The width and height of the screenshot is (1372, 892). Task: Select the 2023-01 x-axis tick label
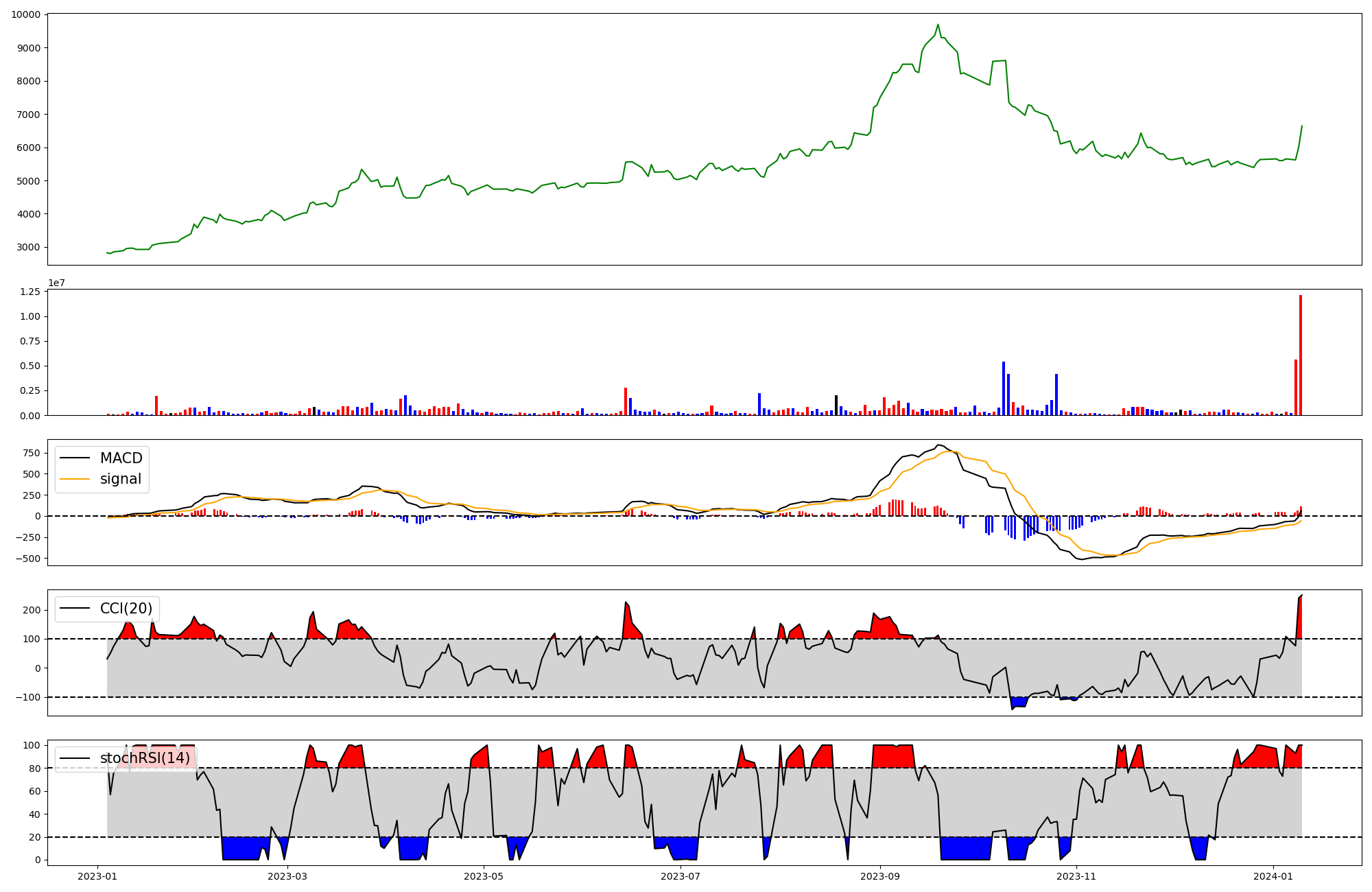point(97,876)
